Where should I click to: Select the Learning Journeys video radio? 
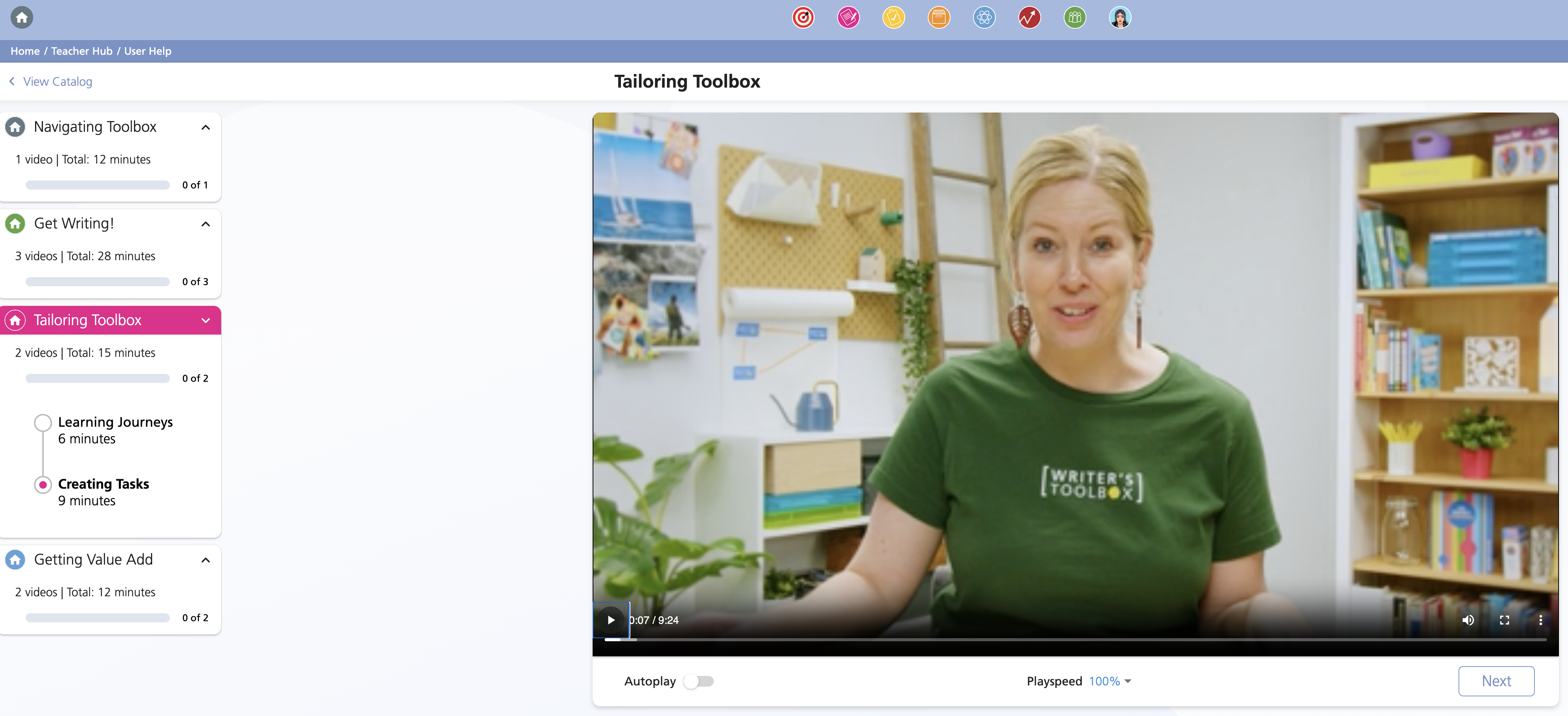(x=43, y=423)
